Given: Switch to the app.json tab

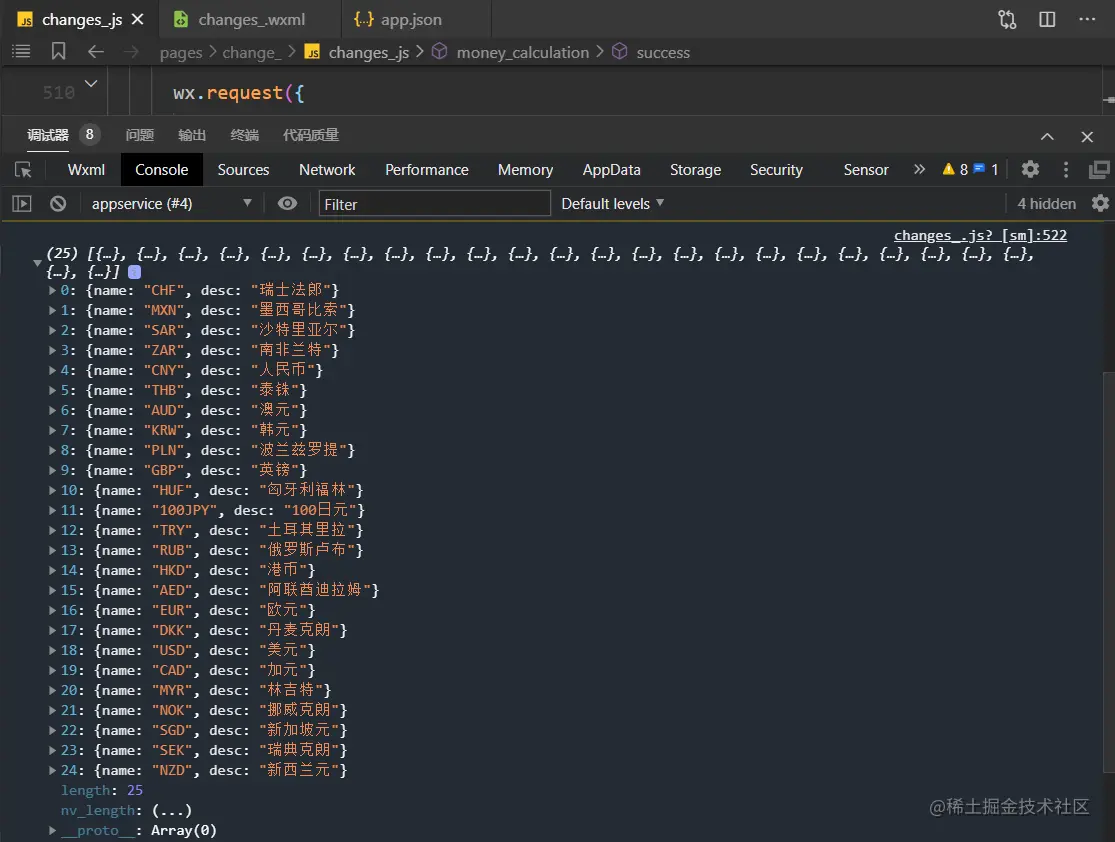Looking at the screenshot, I should click(398, 19).
